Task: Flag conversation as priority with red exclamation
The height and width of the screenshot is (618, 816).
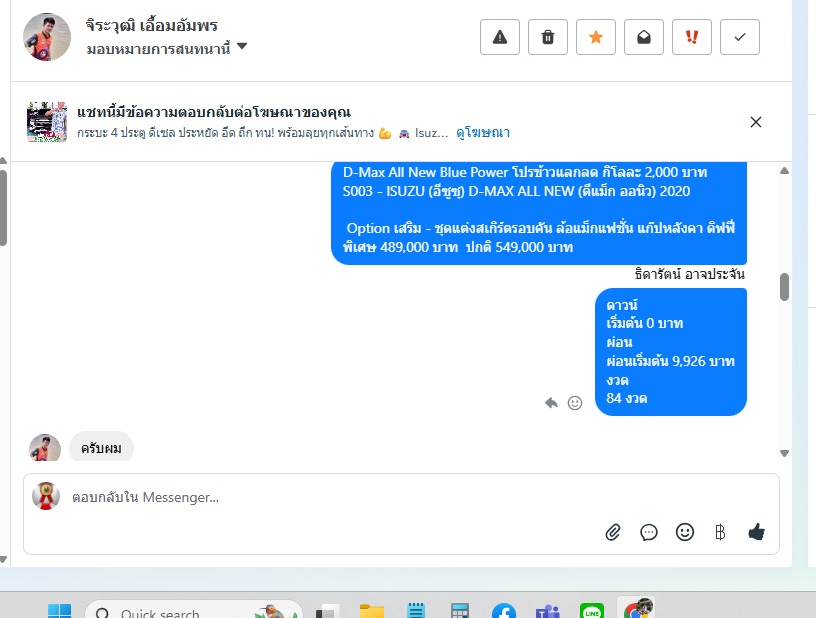Action: tap(692, 37)
